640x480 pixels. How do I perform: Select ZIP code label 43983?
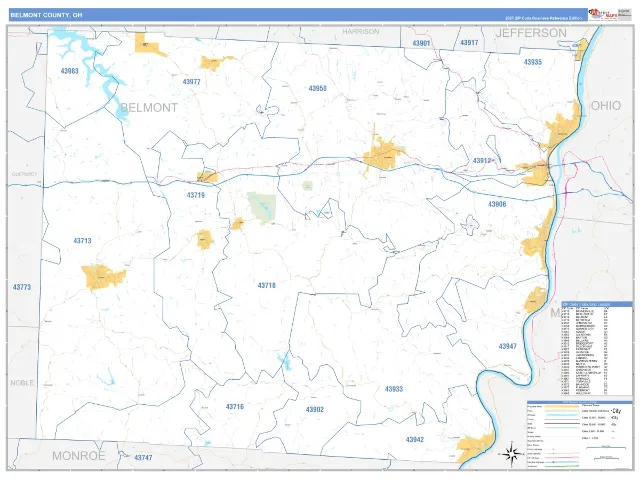pos(69,71)
